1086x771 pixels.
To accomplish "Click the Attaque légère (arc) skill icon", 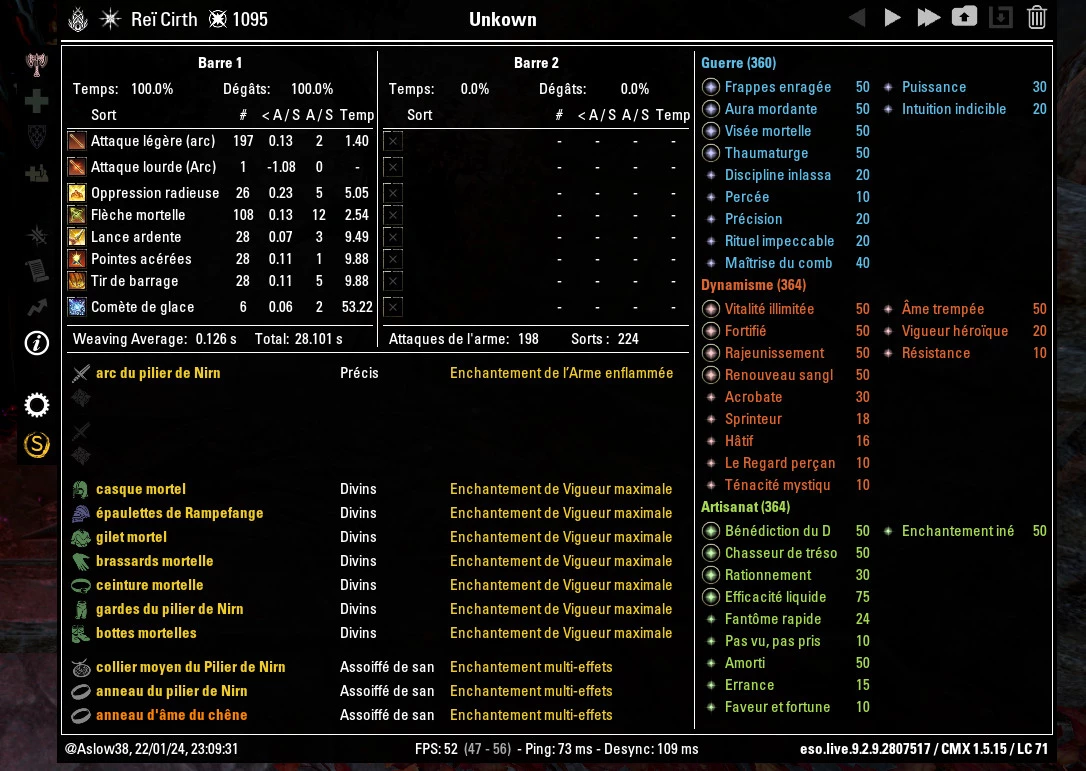I will click(x=77, y=141).
